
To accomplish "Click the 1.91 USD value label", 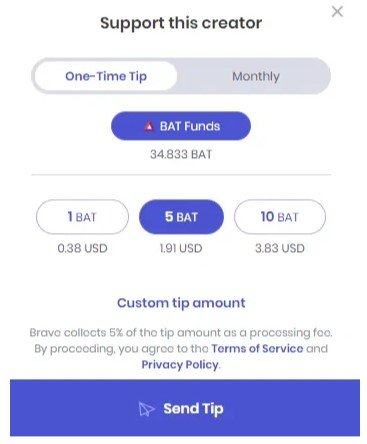I will pos(181,248).
